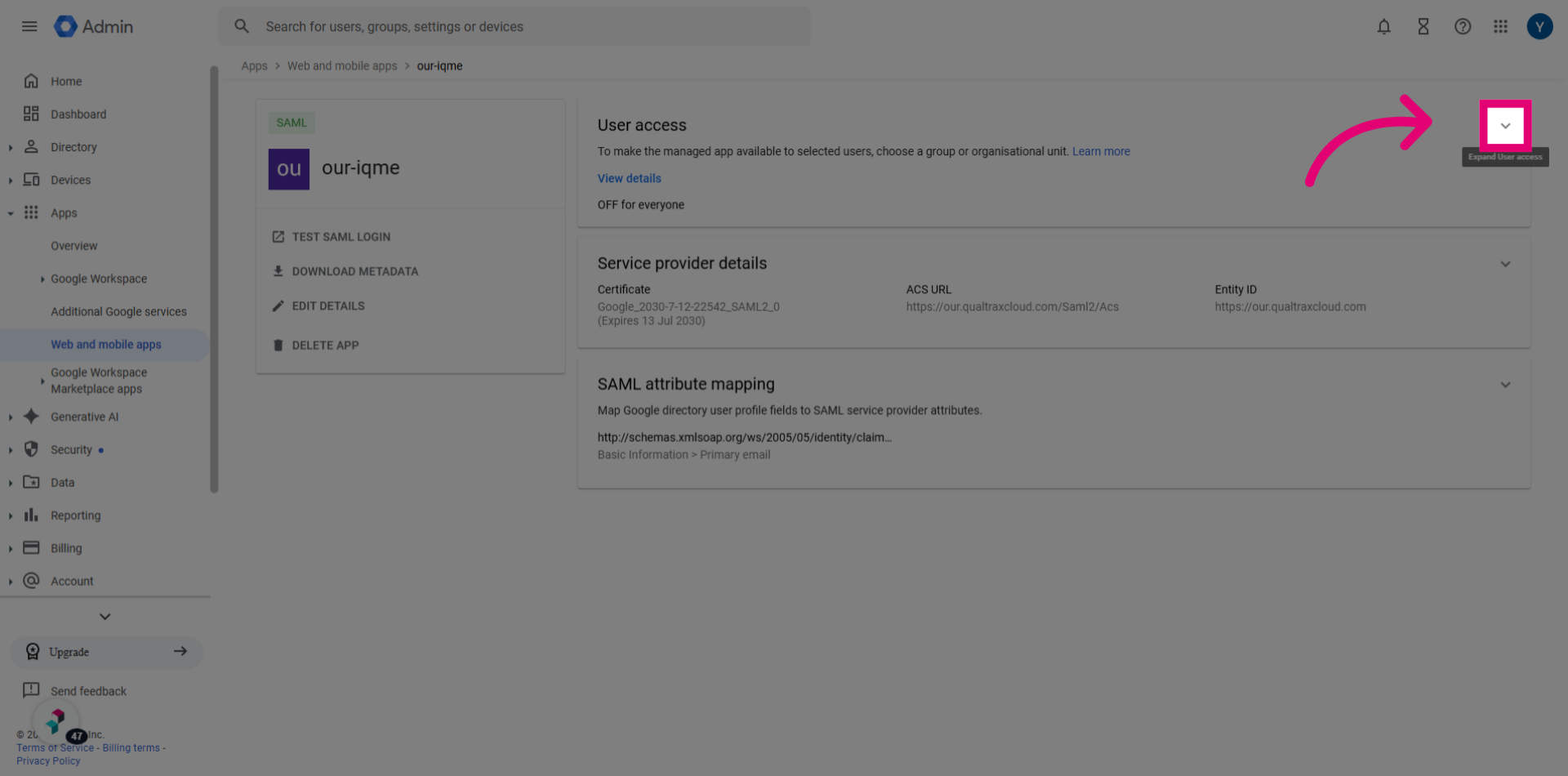Viewport: 1568px width, 776px height.
Task: Open the Privacy Policy link
Action: [48, 761]
